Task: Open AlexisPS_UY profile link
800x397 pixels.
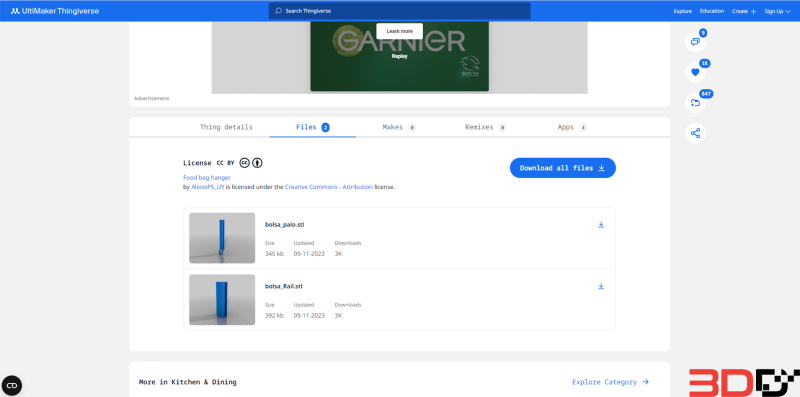Action: click(208, 187)
